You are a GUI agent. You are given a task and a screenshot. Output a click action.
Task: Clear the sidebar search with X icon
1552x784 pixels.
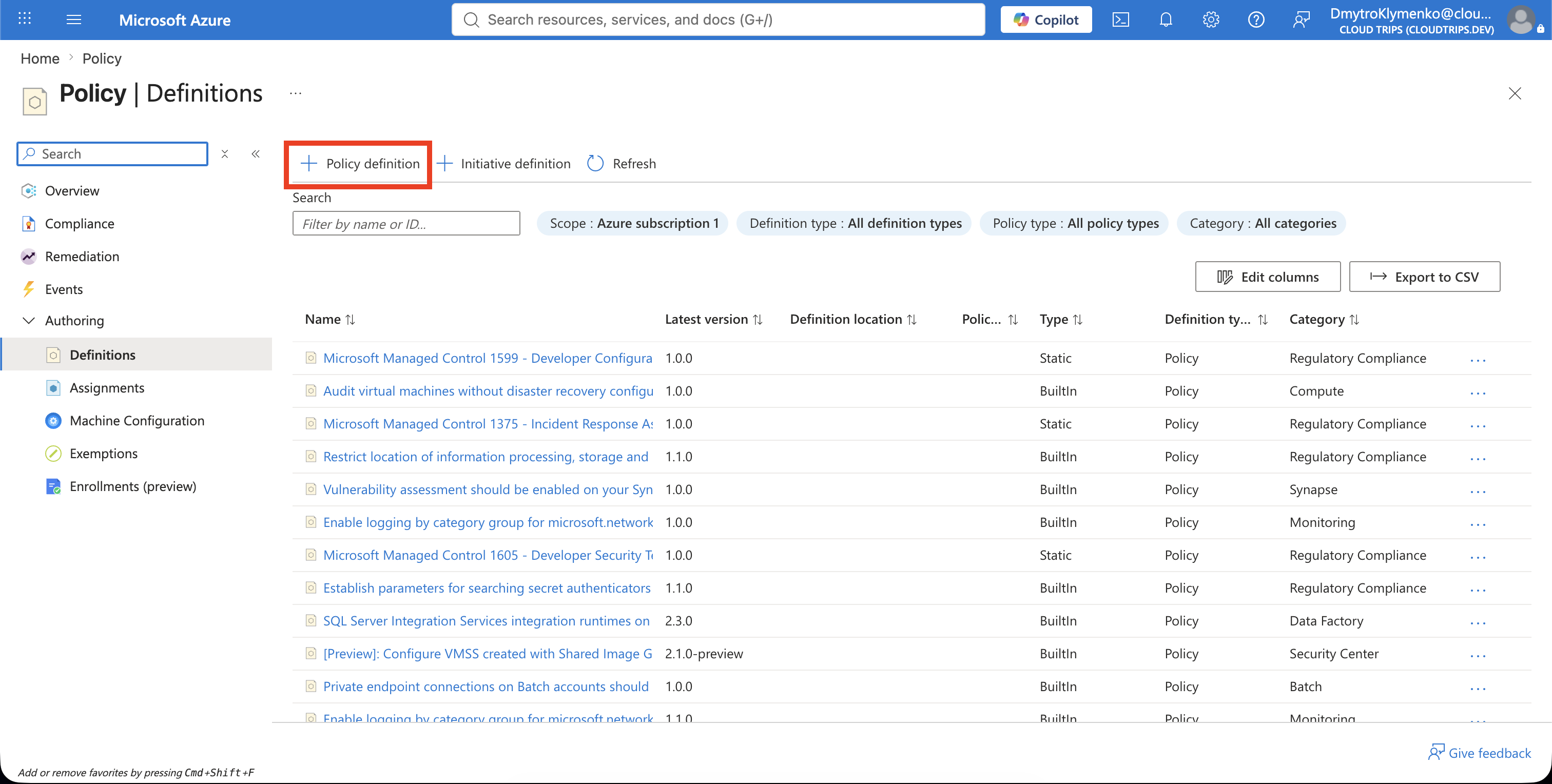click(225, 153)
